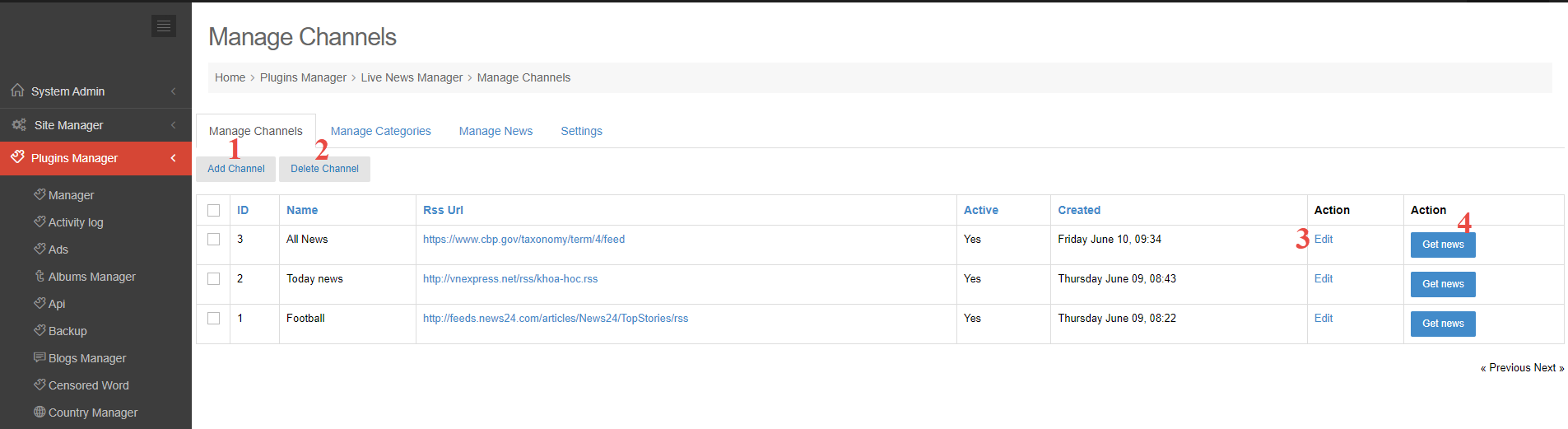The height and width of the screenshot is (429, 1568).
Task: Expand the System Admin chevron
Action: [x=174, y=91]
